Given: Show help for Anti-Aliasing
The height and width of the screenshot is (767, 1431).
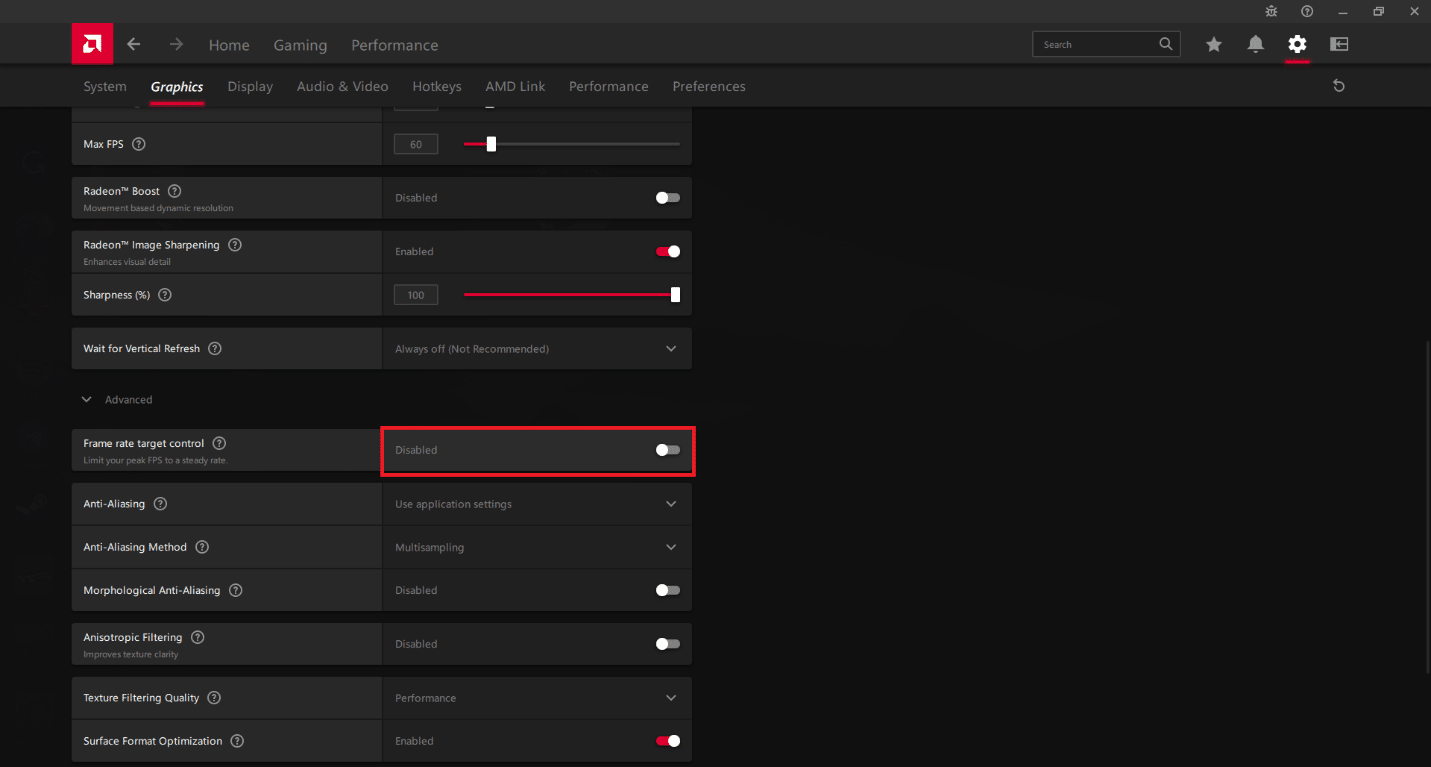Looking at the screenshot, I should (x=160, y=504).
